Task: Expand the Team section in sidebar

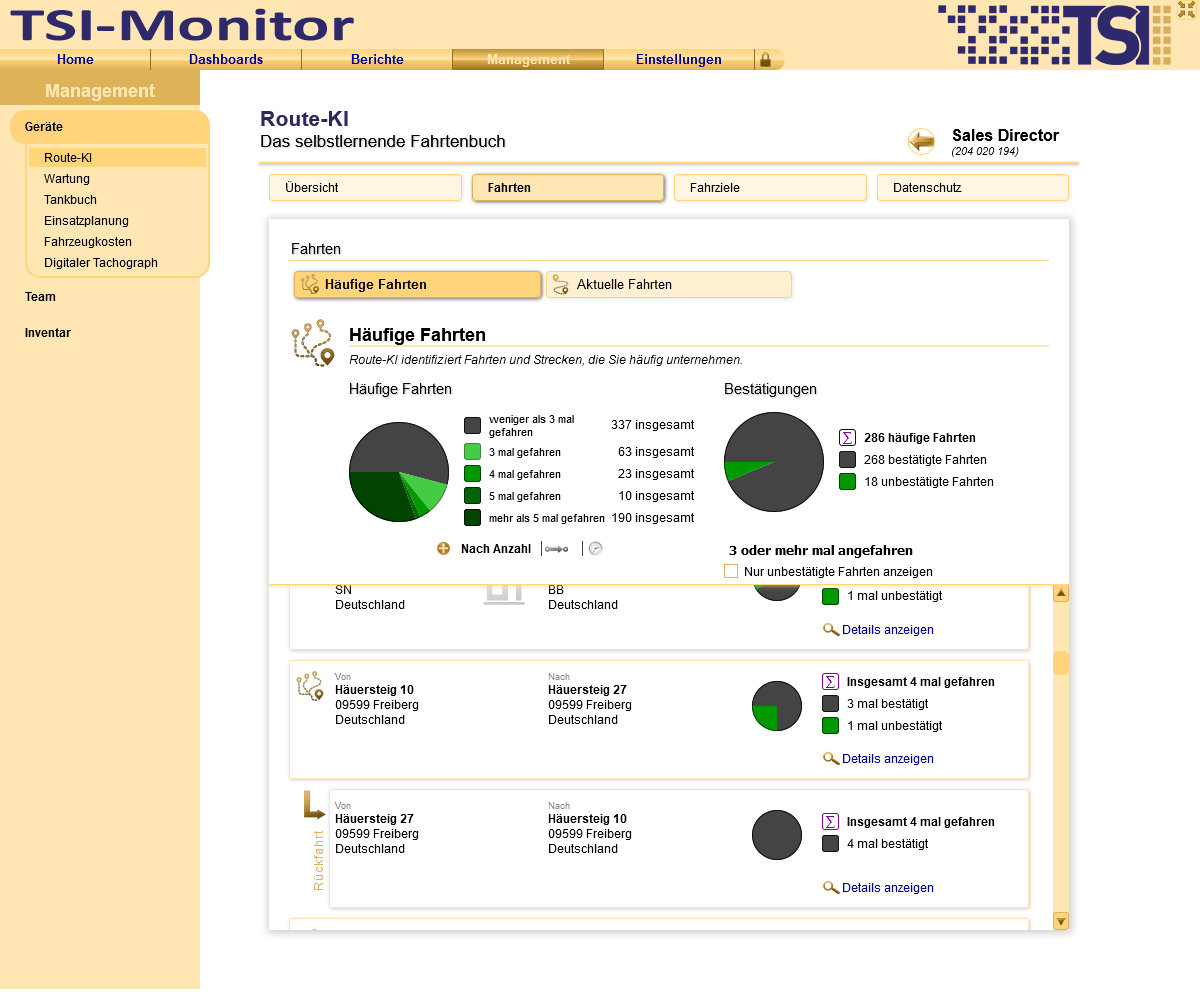Action: click(x=40, y=297)
